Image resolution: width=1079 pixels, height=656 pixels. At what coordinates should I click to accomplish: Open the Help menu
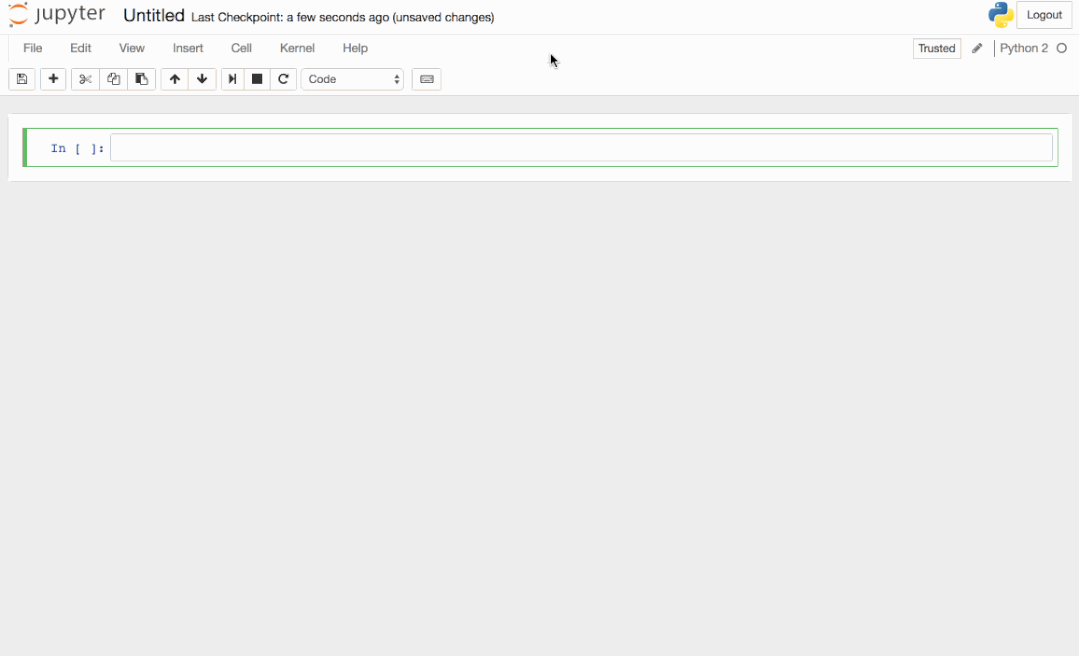[355, 48]
